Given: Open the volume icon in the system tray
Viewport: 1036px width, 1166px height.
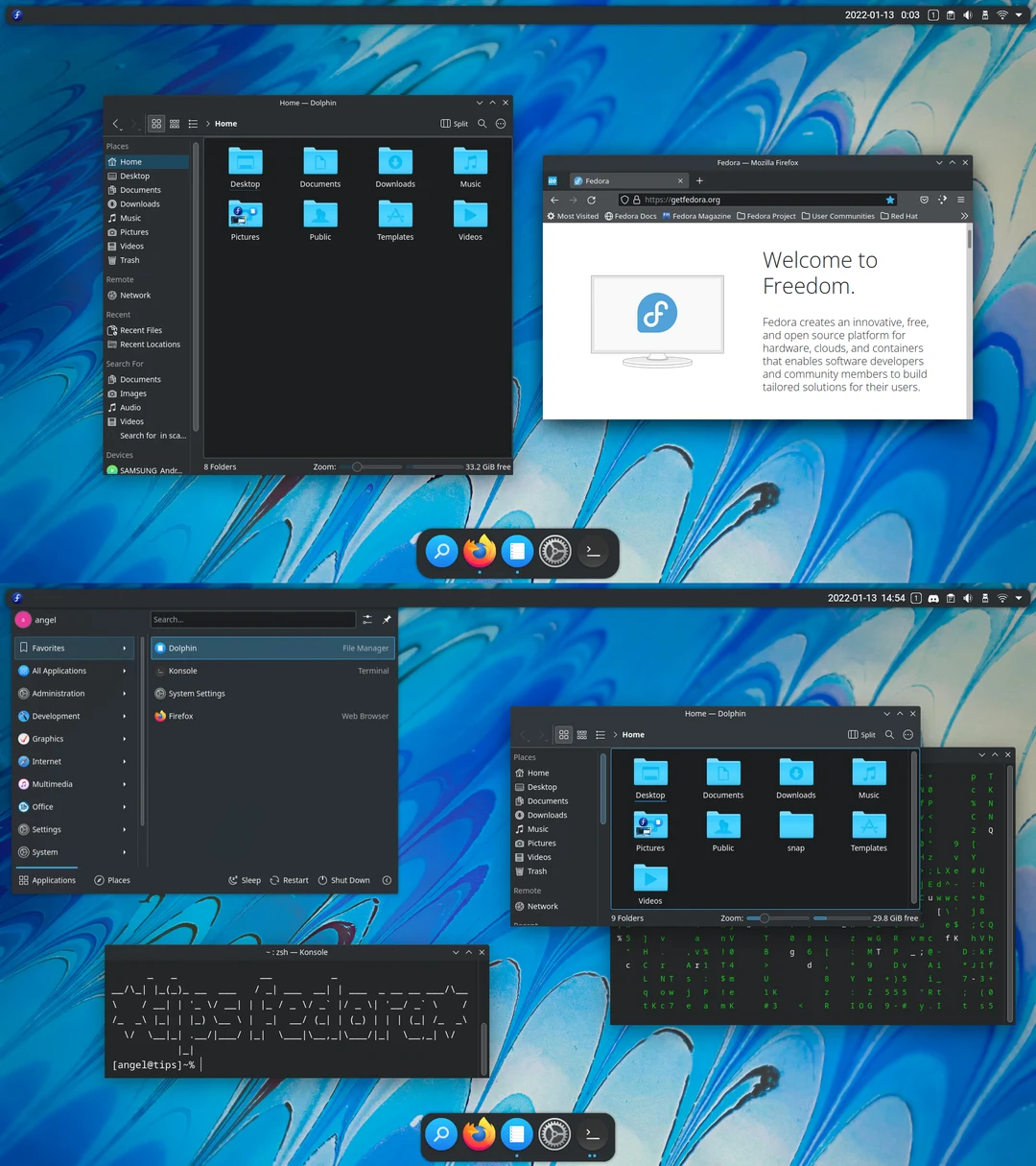Looking at the screenshot, I should [x=966, y=14].
